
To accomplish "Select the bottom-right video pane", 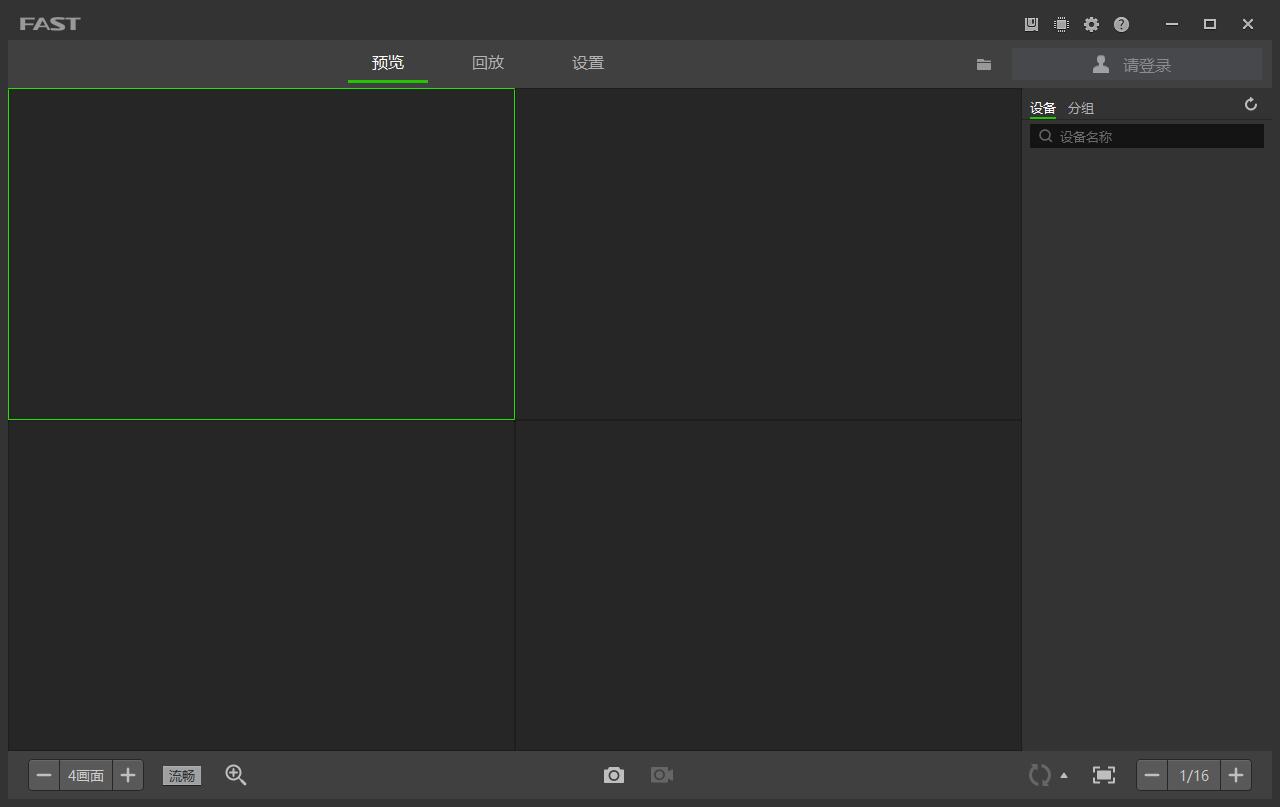I will pyautogui.click(x=768, y=585).
